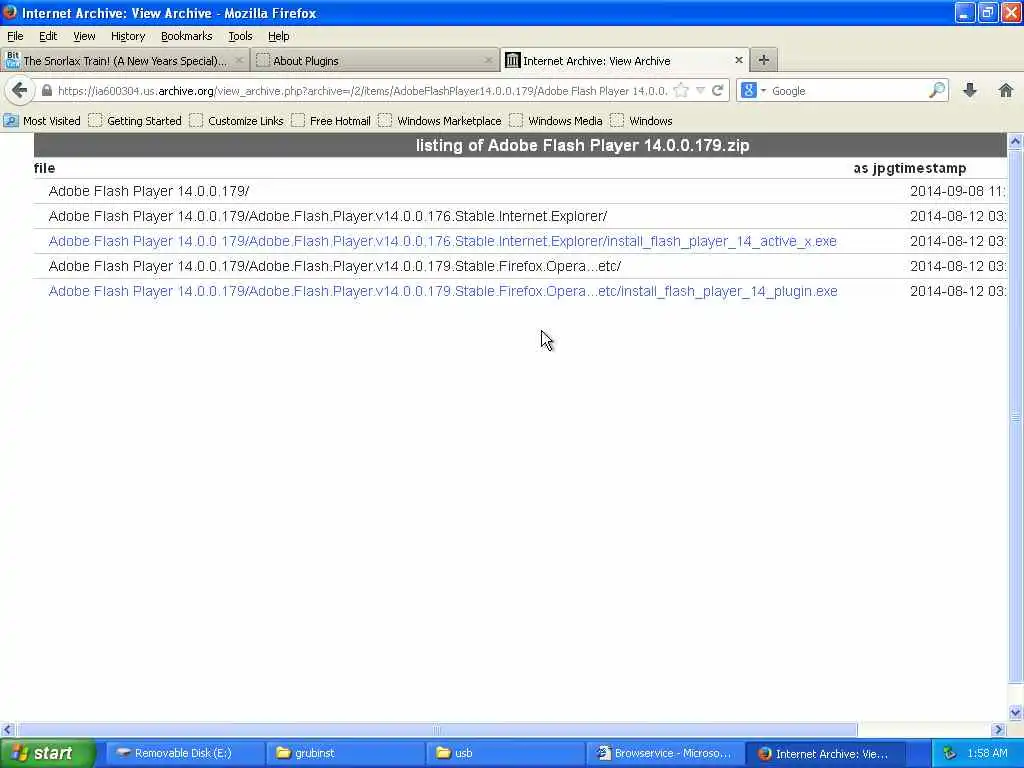Viewport: 1024px width, 768px height.
Task: Click the Stable.Firefox.Opera...etc/ folder row text
Action: coord(334,266)
